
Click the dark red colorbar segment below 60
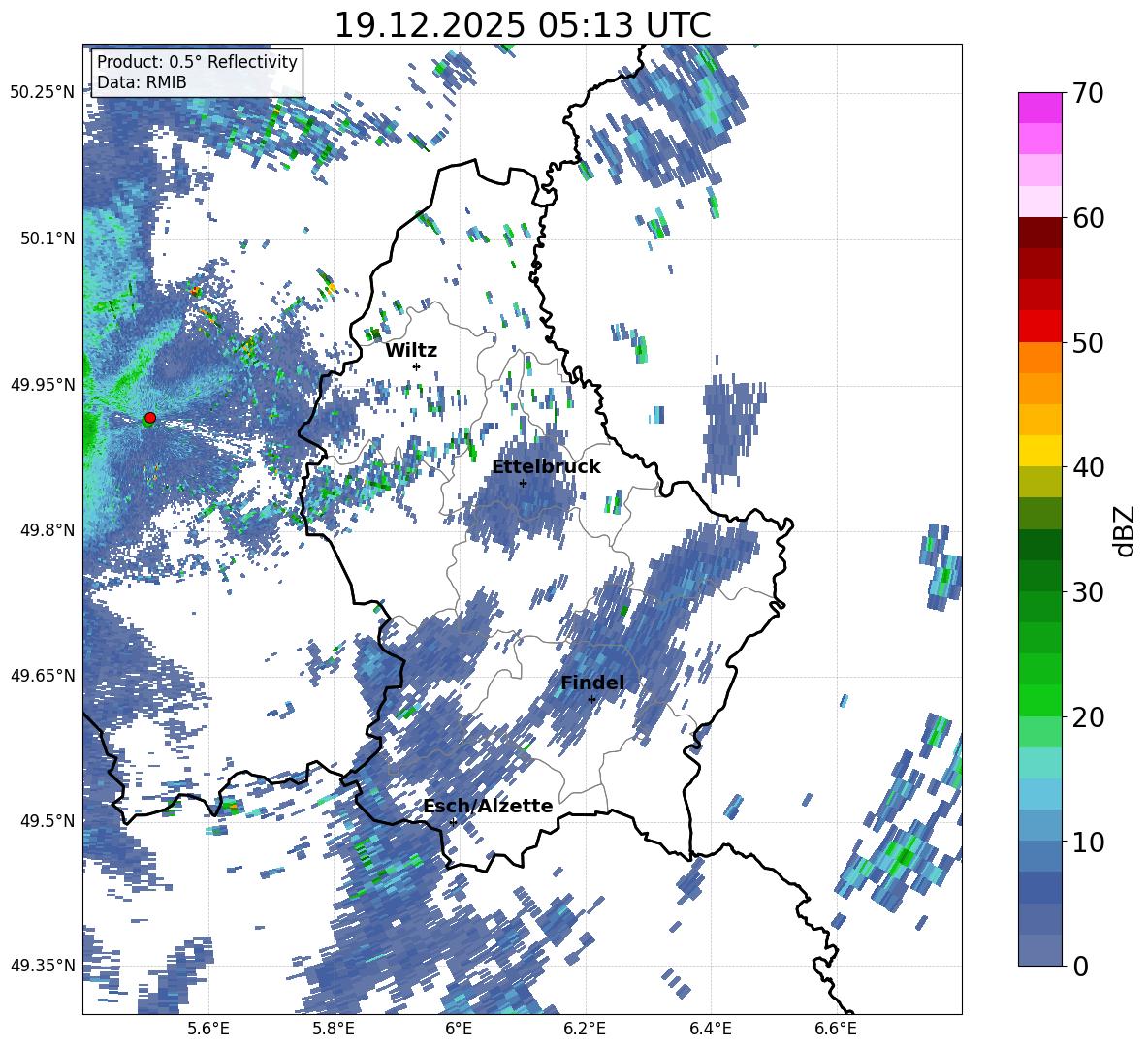(1039, 233)
